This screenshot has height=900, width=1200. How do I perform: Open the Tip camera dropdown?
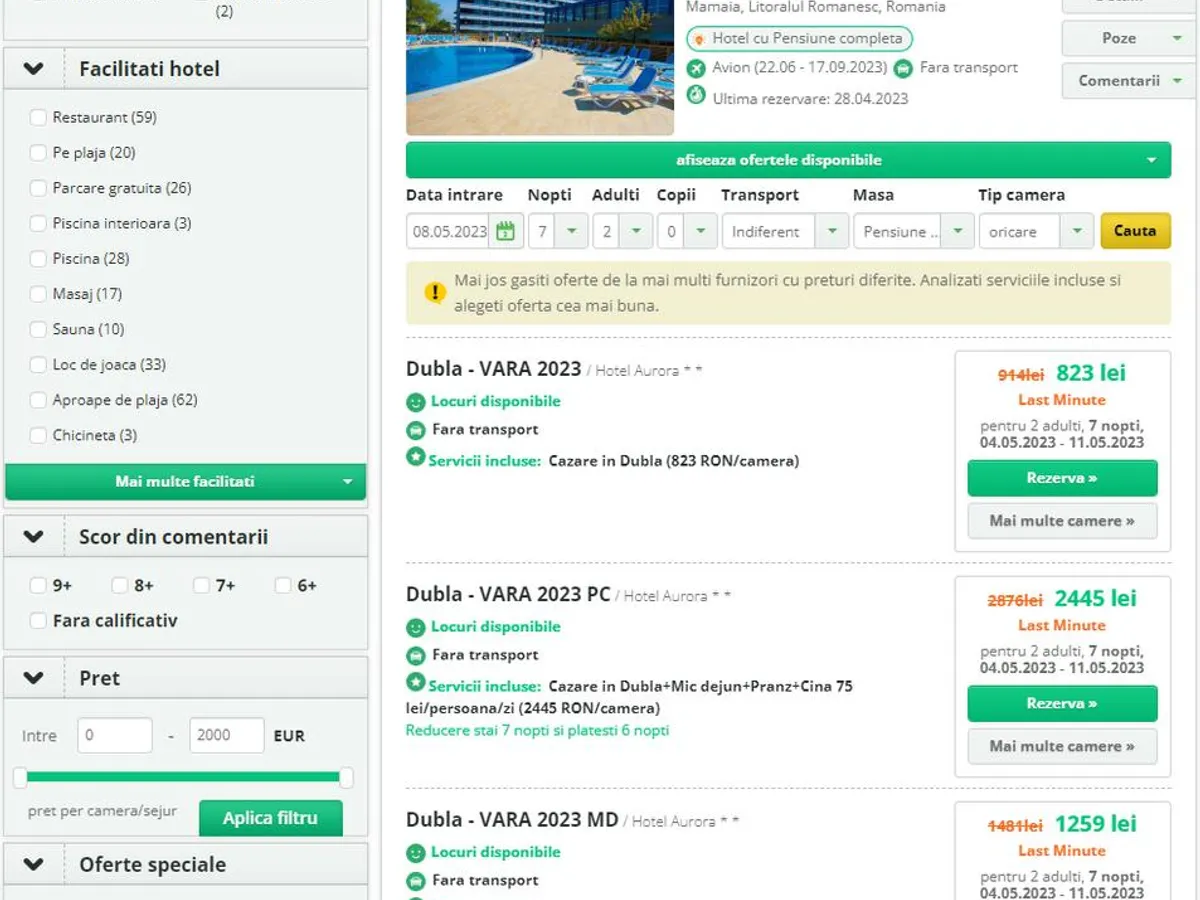coord(1035,231)
